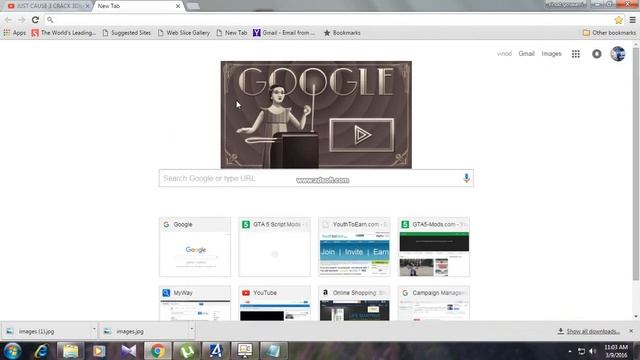Open the images.jpg downloaded file

(x=143, y=331)
